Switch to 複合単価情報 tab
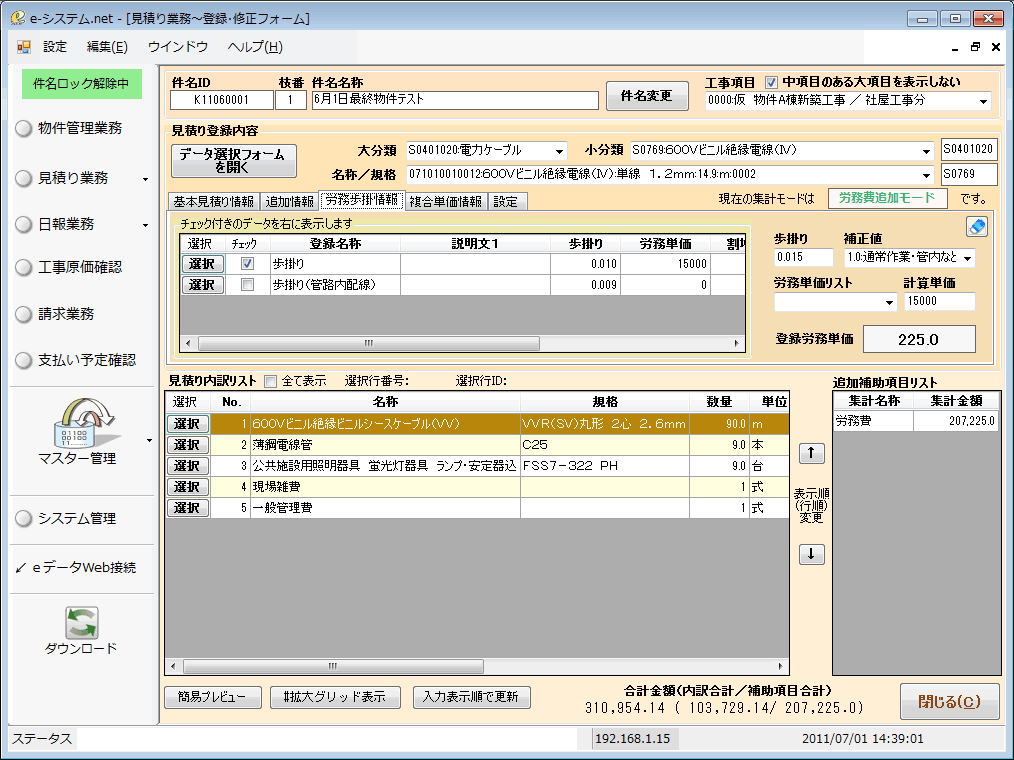 [446, 202]
